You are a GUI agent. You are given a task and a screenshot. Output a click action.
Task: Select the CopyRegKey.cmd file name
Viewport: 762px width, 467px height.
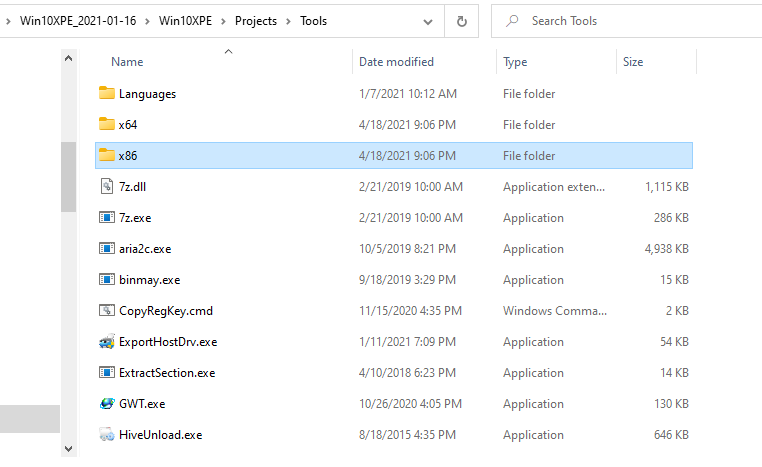[x=166, y=311]
